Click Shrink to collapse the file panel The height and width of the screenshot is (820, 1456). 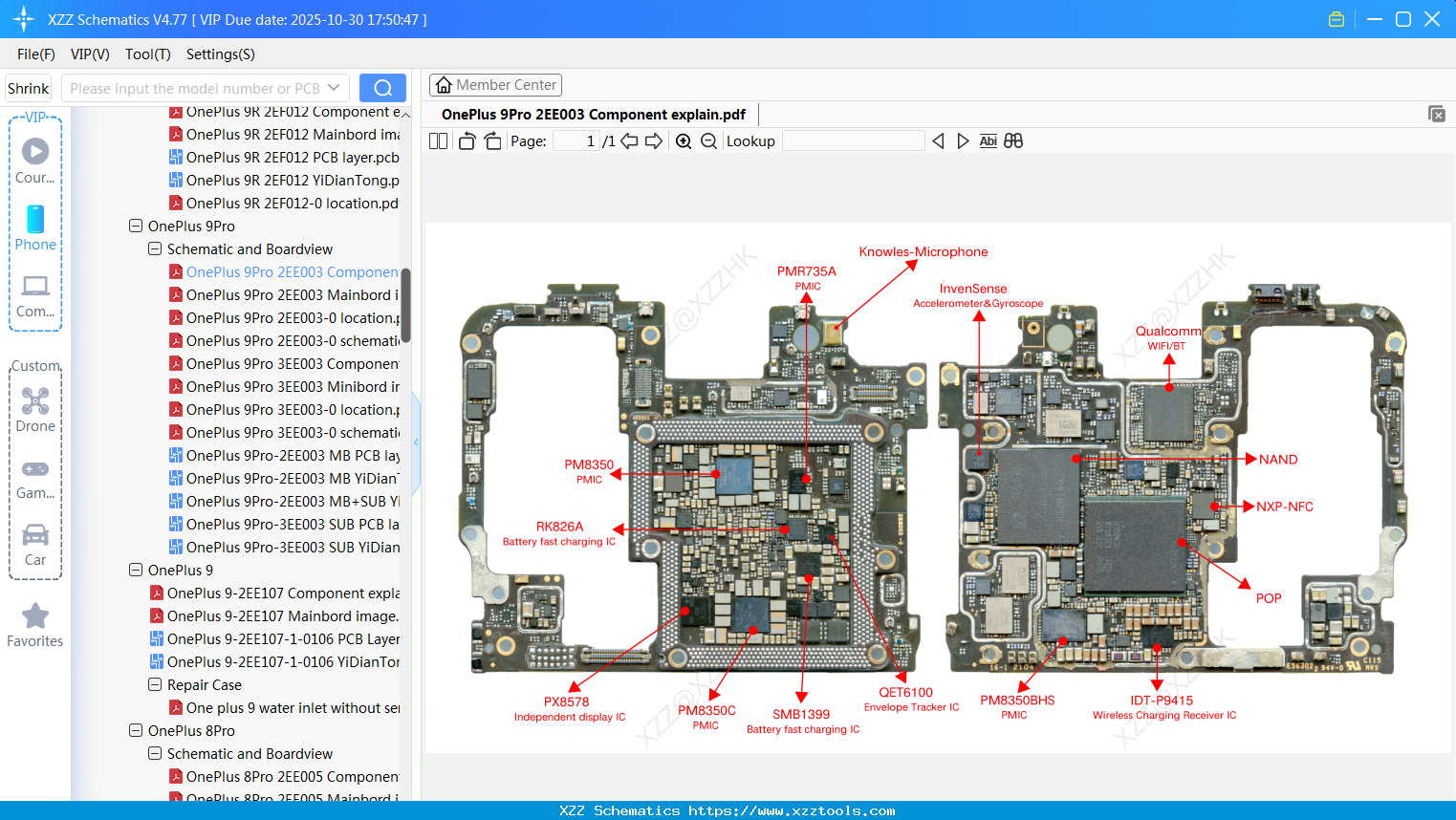coord(28,87)
